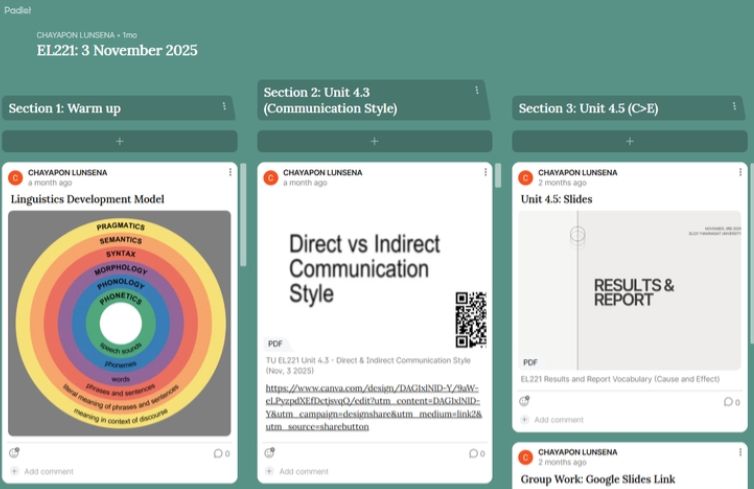The width and height of the screenshot is (754, 489).
Task: Open more actions on Linguistics Development Model post
Action: point(230,172)
